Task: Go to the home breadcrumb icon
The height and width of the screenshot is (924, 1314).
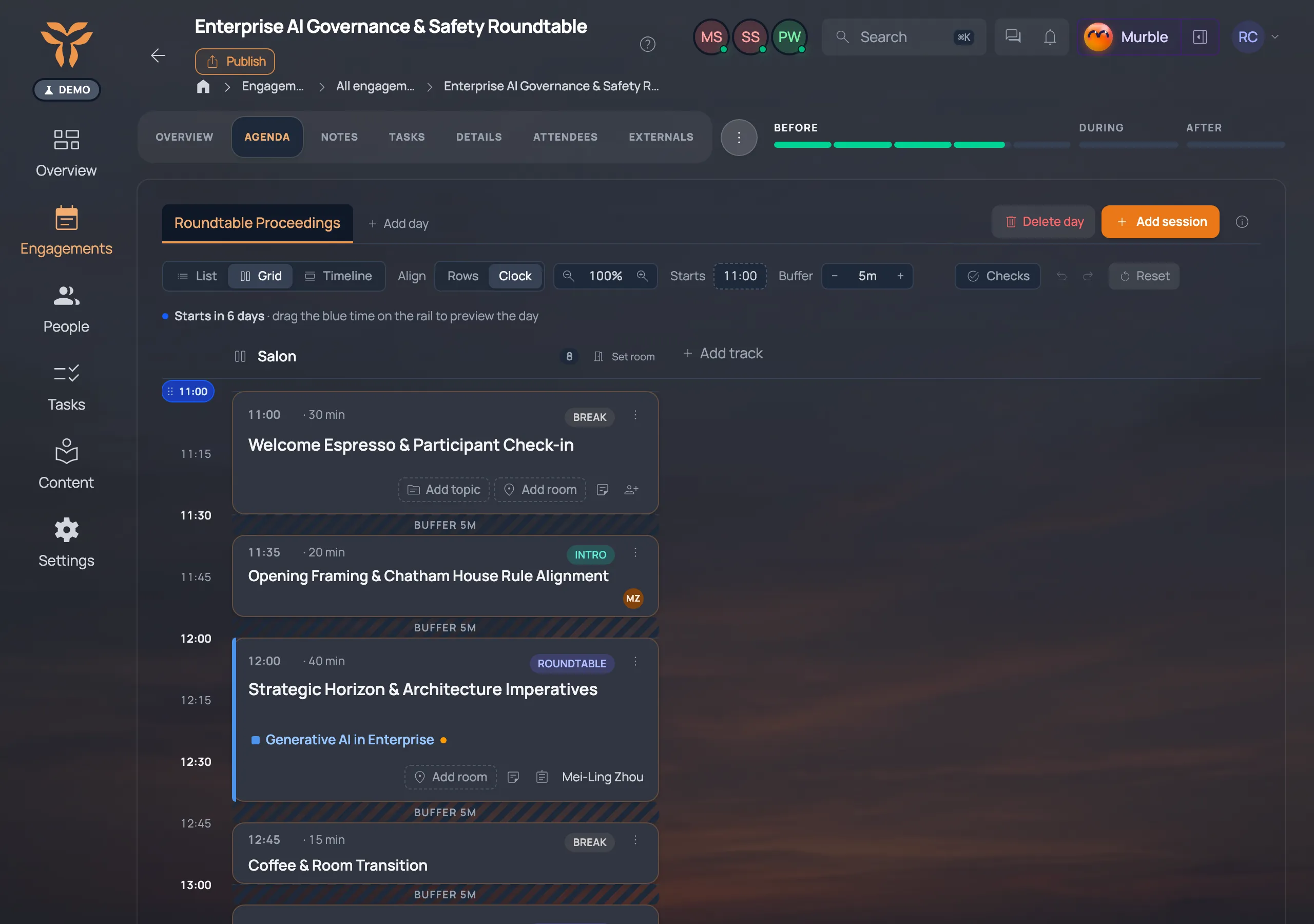Action: 203,86
